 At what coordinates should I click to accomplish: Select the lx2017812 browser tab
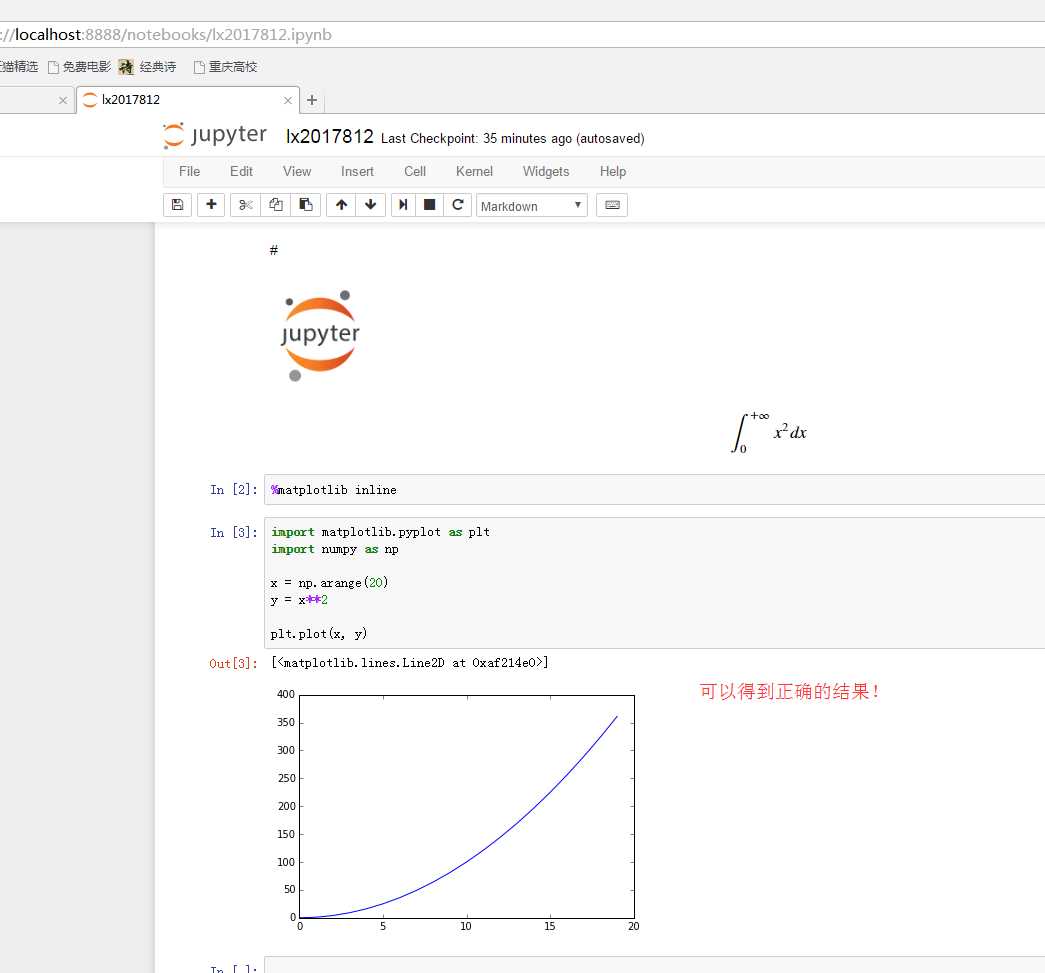pos(188,100)
